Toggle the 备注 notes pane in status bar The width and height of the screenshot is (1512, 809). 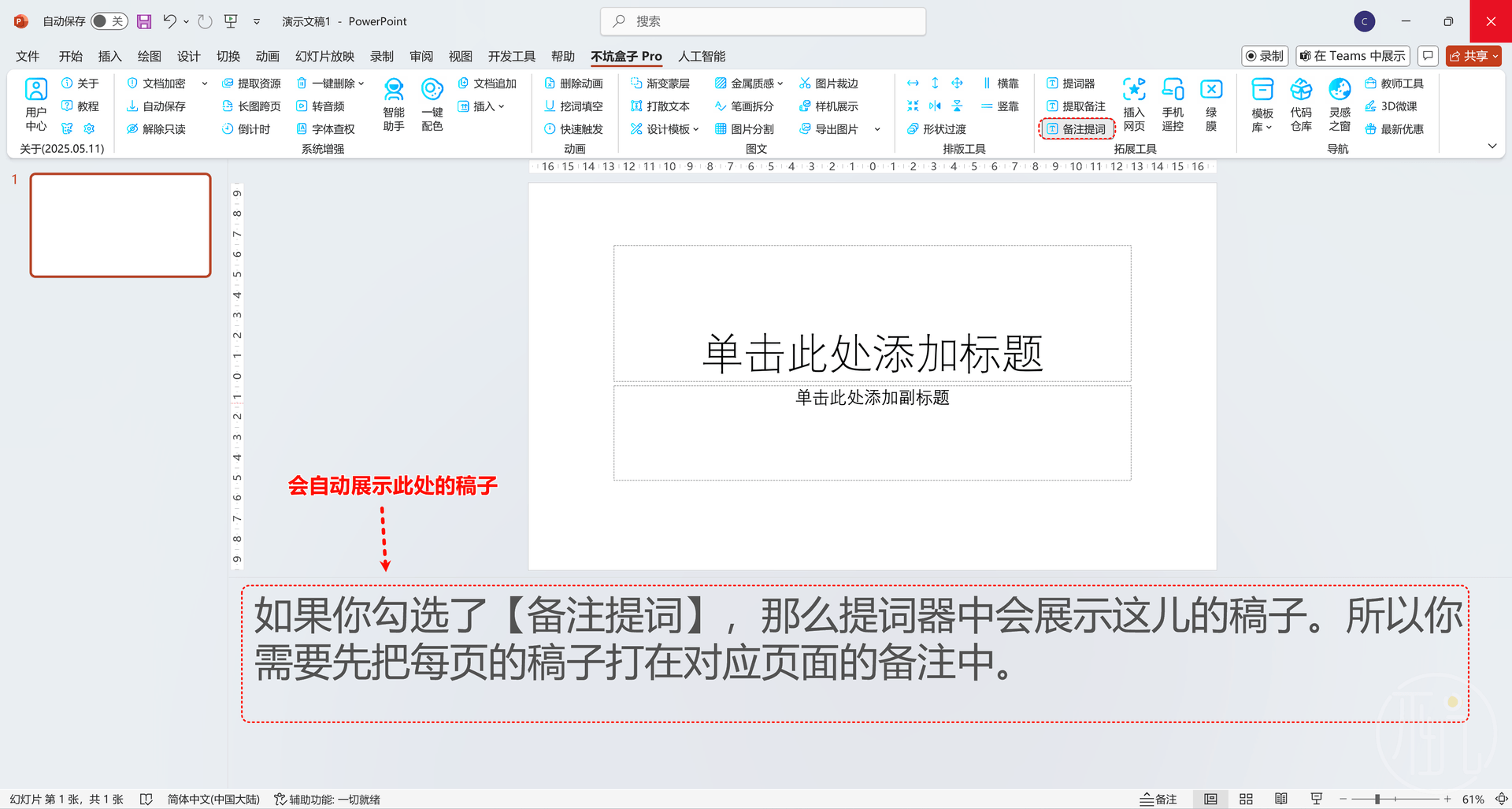1158,799
